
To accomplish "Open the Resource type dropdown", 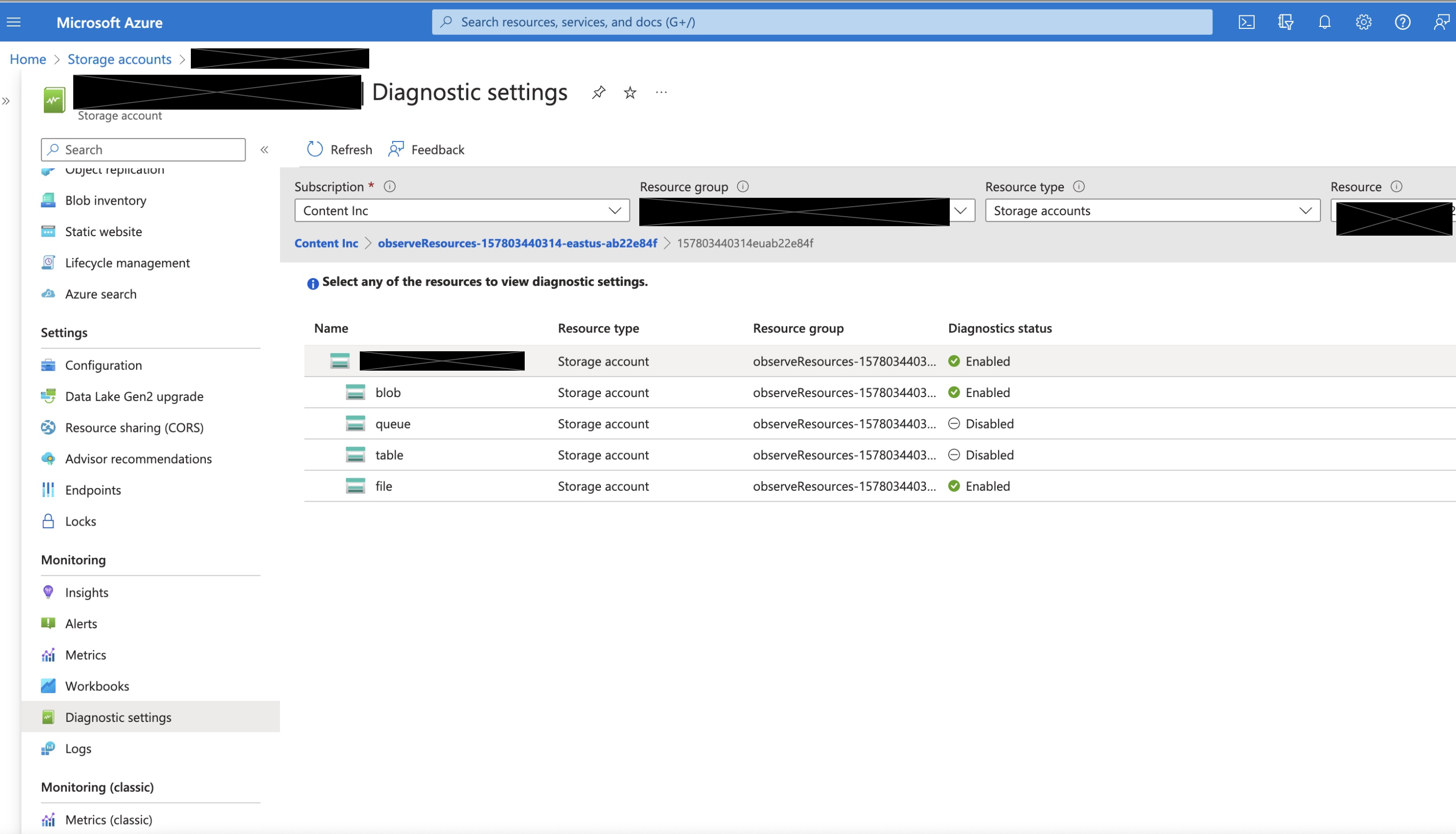I will 1152,211.
